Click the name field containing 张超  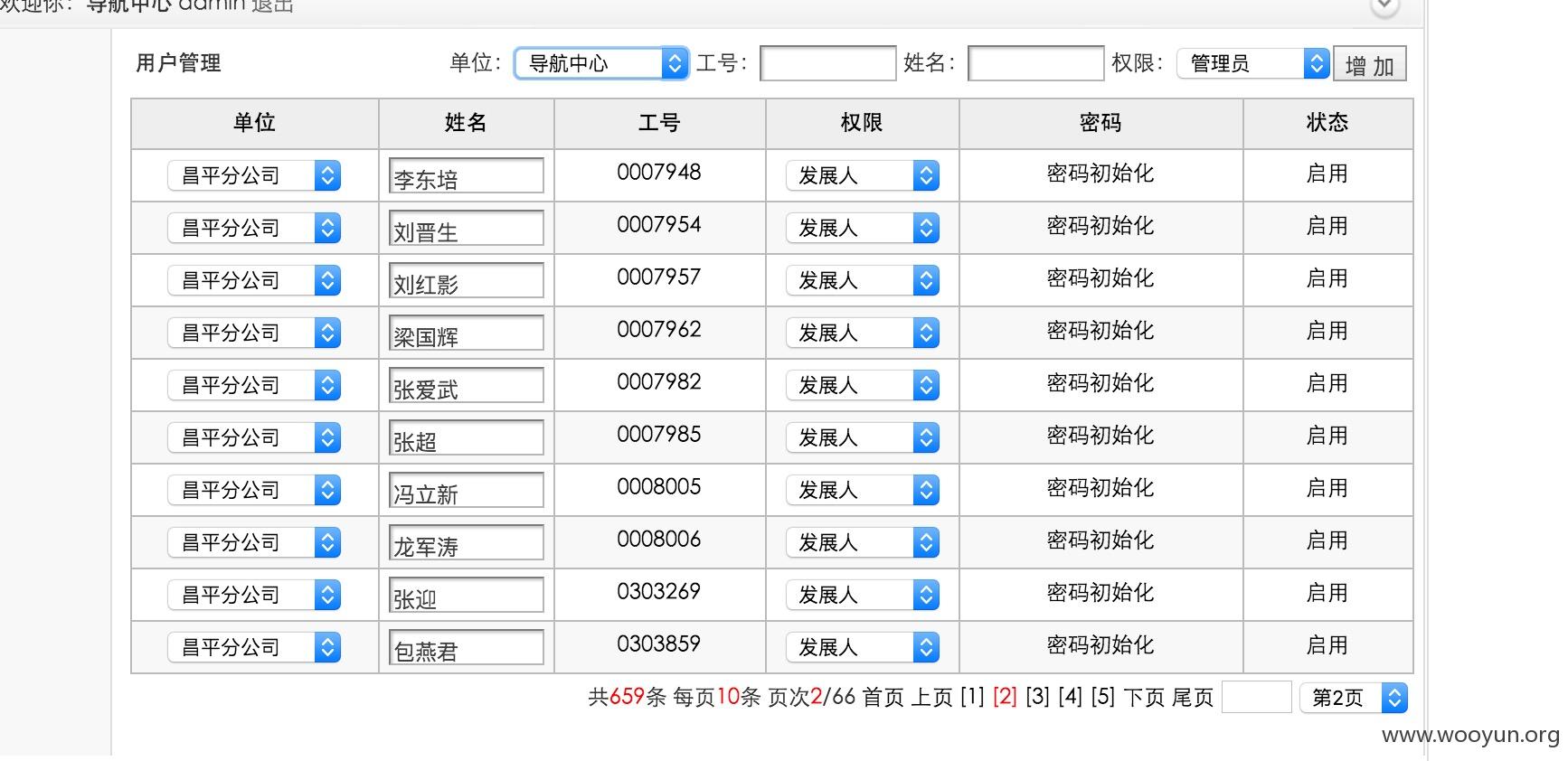pos(467,438)
